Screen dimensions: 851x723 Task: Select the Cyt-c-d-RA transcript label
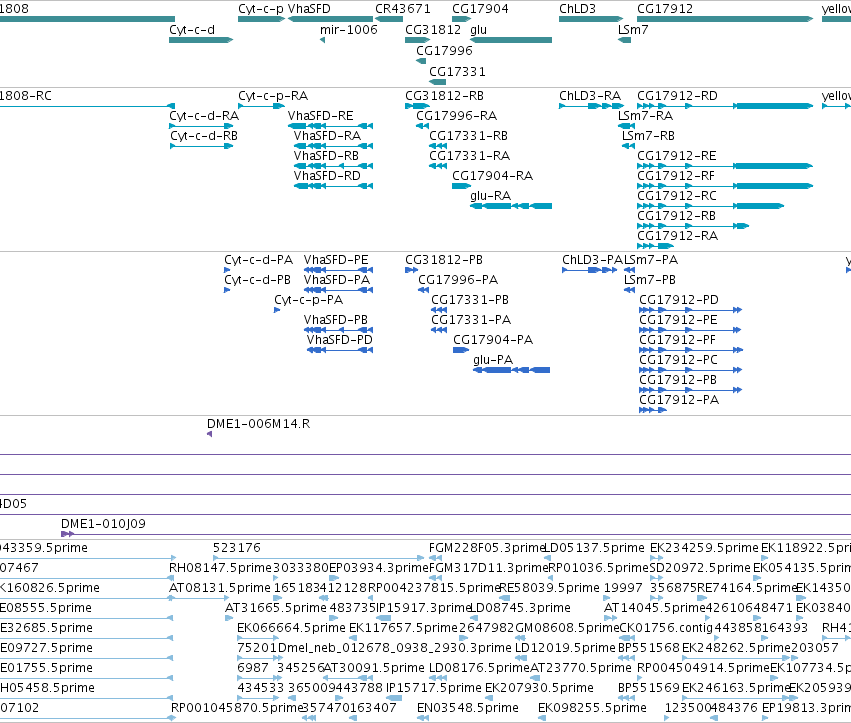pos(204,116)
